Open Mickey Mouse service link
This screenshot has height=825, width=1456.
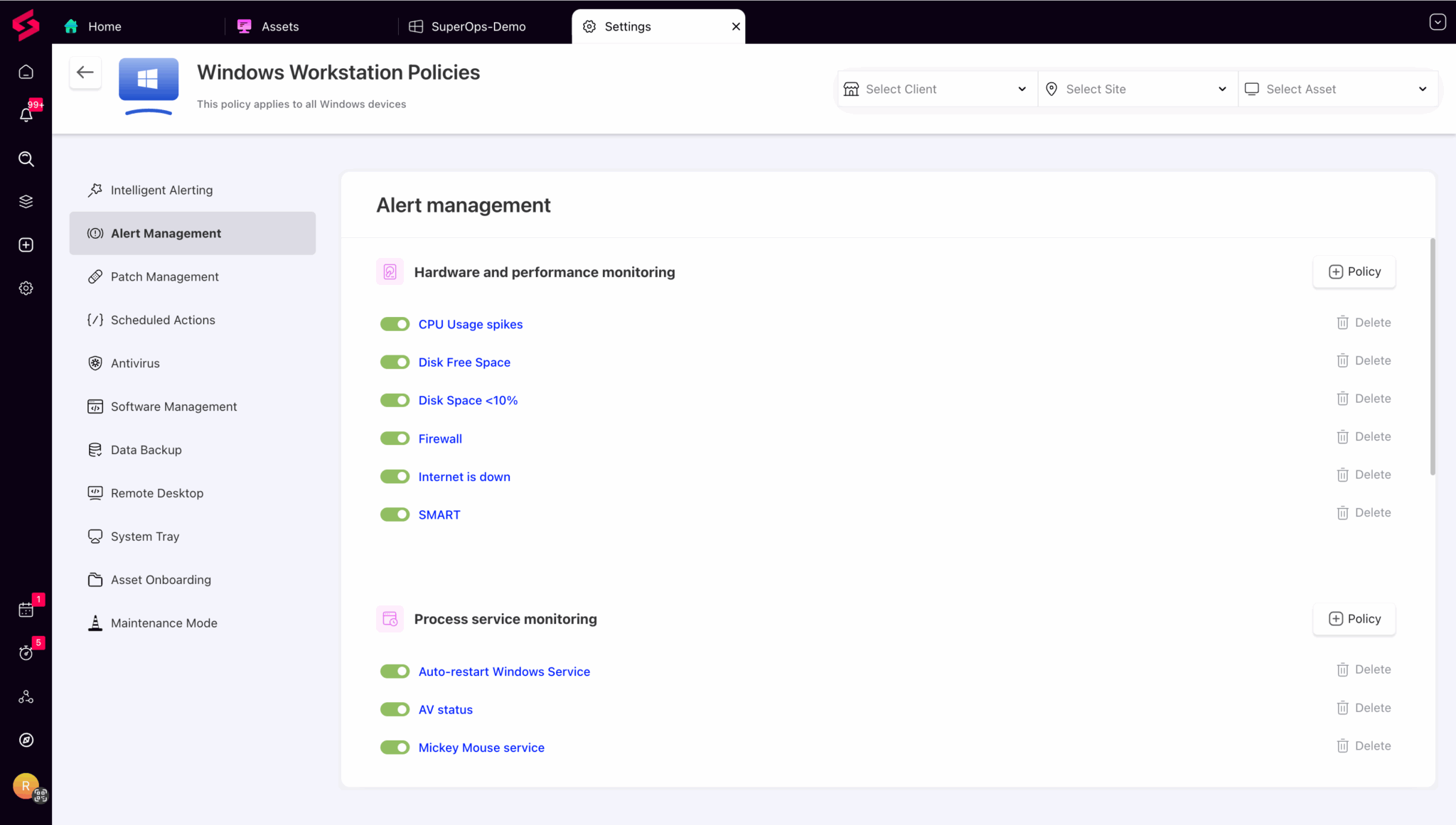pos(481,748)
